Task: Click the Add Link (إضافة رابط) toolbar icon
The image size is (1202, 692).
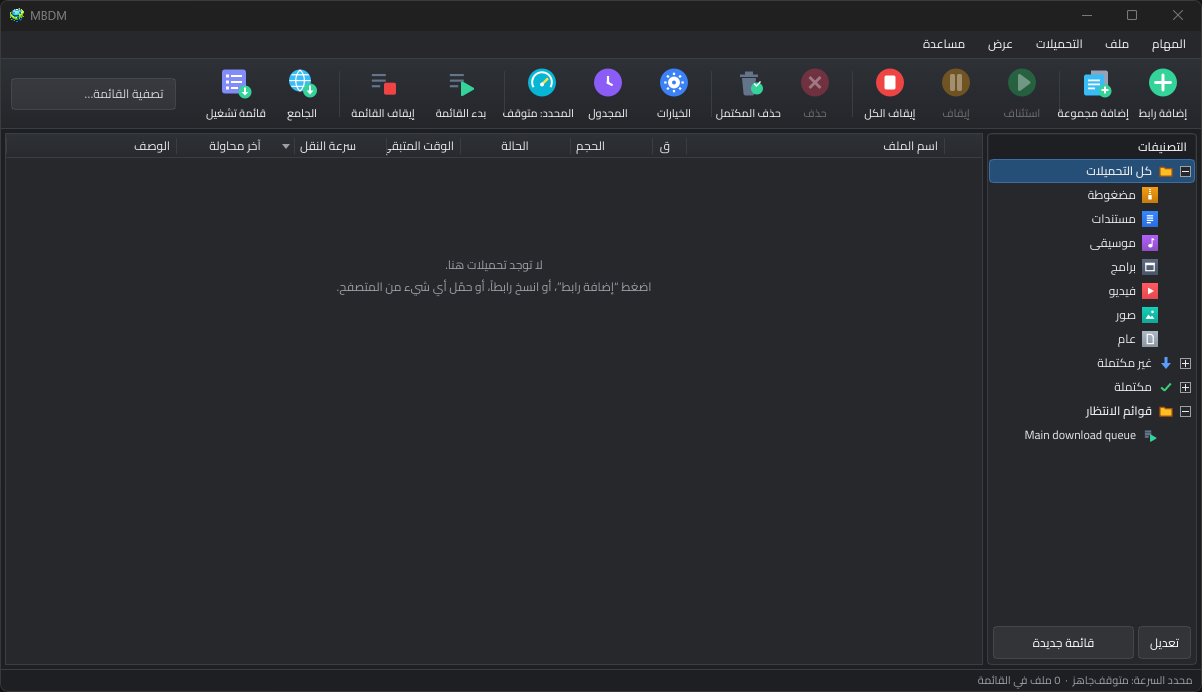Action: (x=1162, y=83)
